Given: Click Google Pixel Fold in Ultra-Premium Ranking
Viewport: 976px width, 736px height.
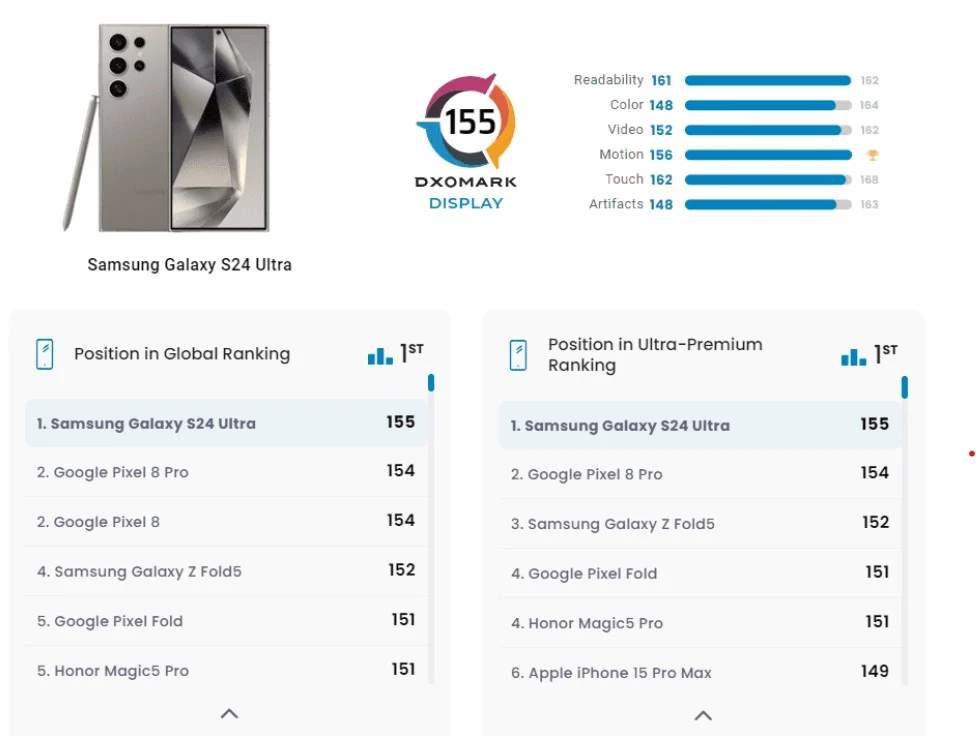Looking at the screenshot, I should click(x=584, y=574).
